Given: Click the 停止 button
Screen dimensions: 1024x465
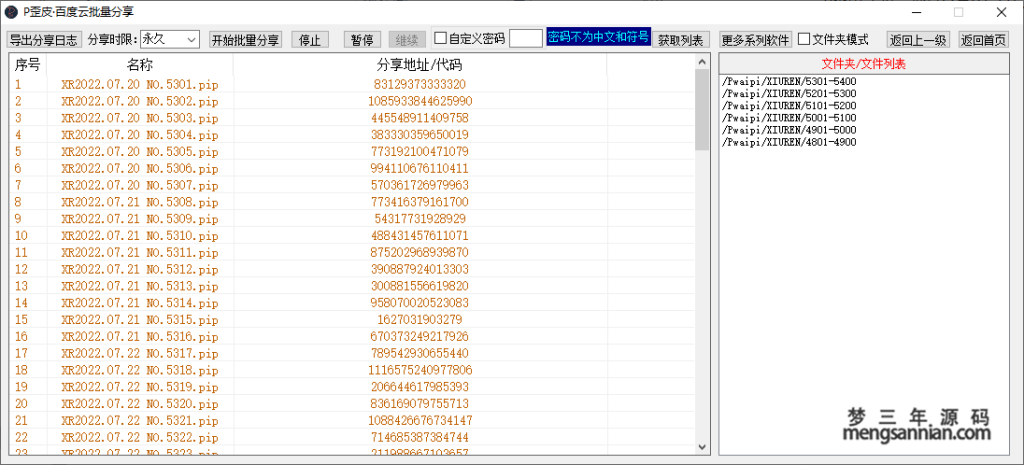Looking at the screenshot, I should pos(310,39).
